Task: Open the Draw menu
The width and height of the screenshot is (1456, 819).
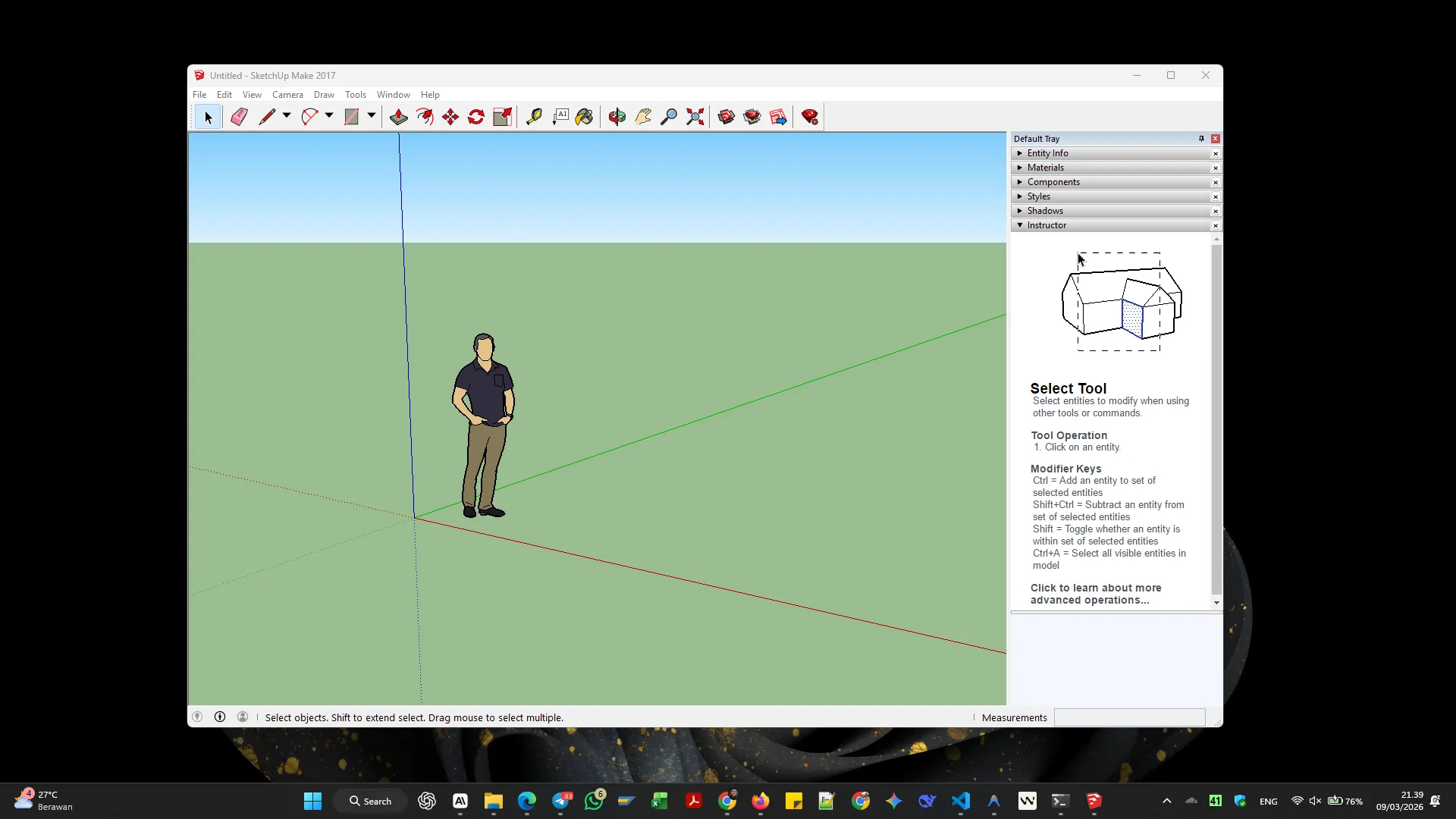Action: pos(324,94)
